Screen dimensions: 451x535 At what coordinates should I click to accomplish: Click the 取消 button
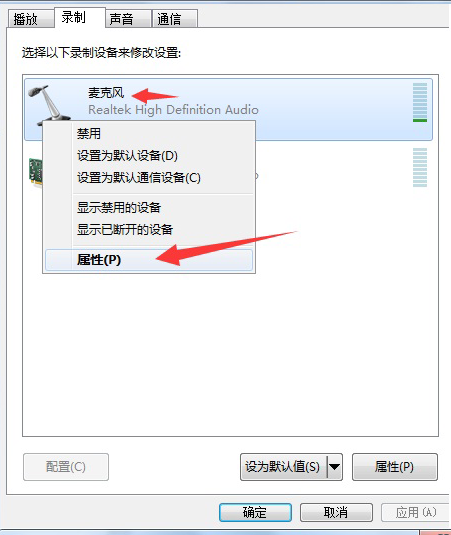[x=336, y=512]
